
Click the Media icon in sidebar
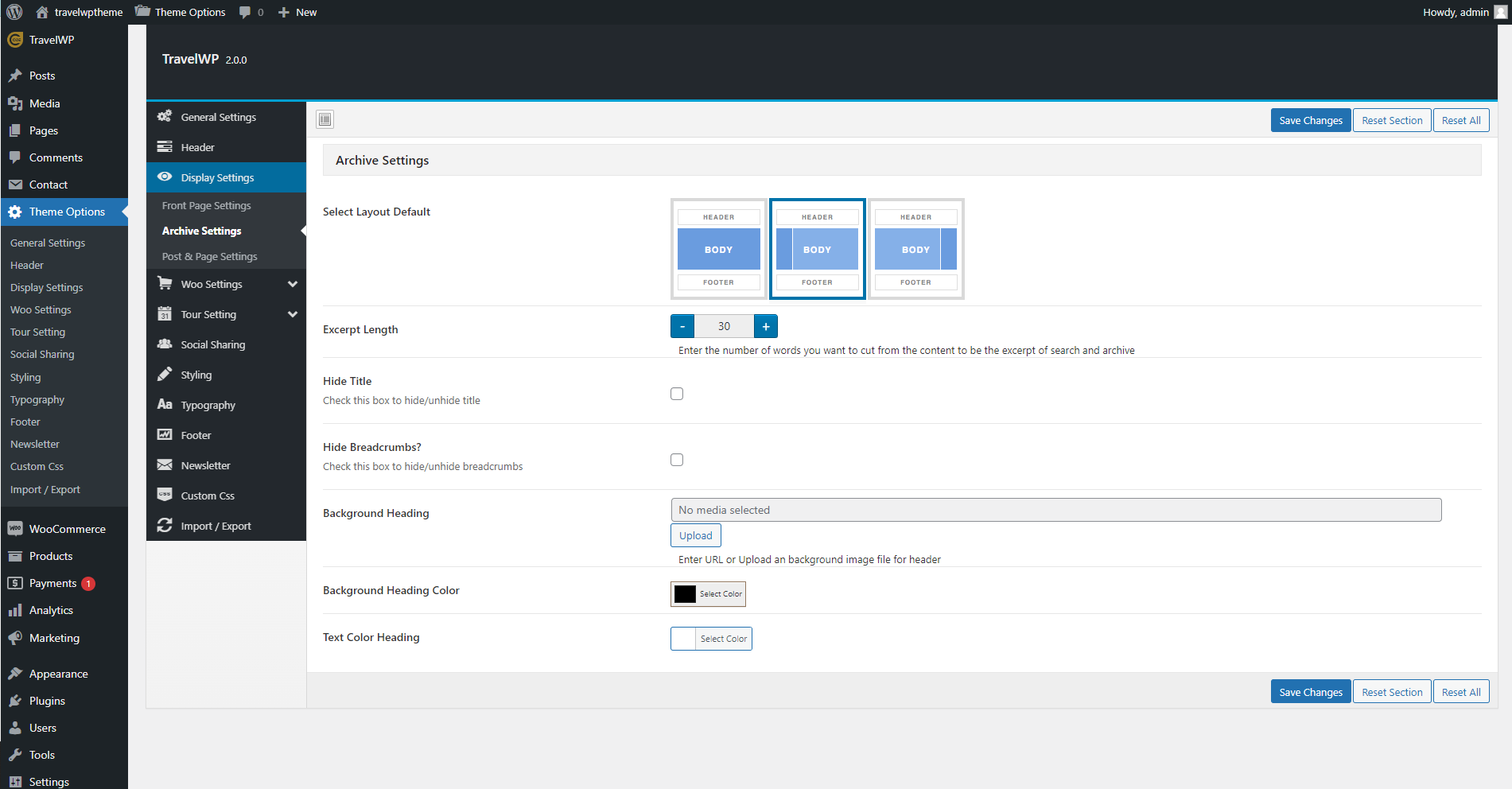15,103
